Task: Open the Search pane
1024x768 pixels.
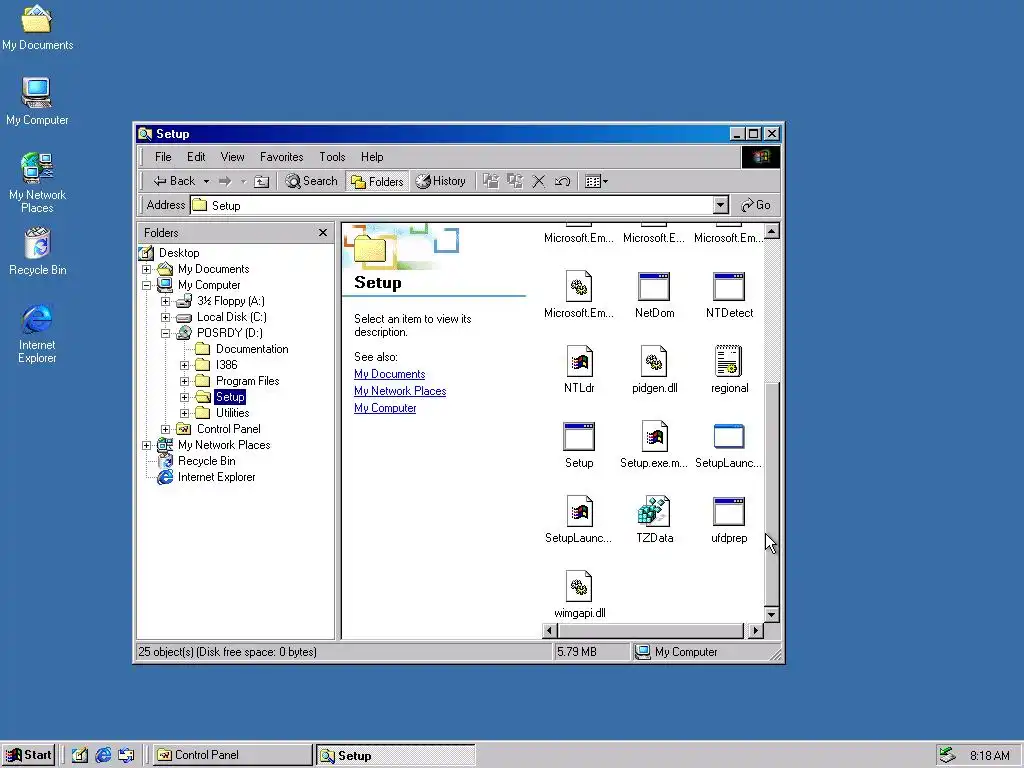Action: pyautogui.click(x=312, y=182)
